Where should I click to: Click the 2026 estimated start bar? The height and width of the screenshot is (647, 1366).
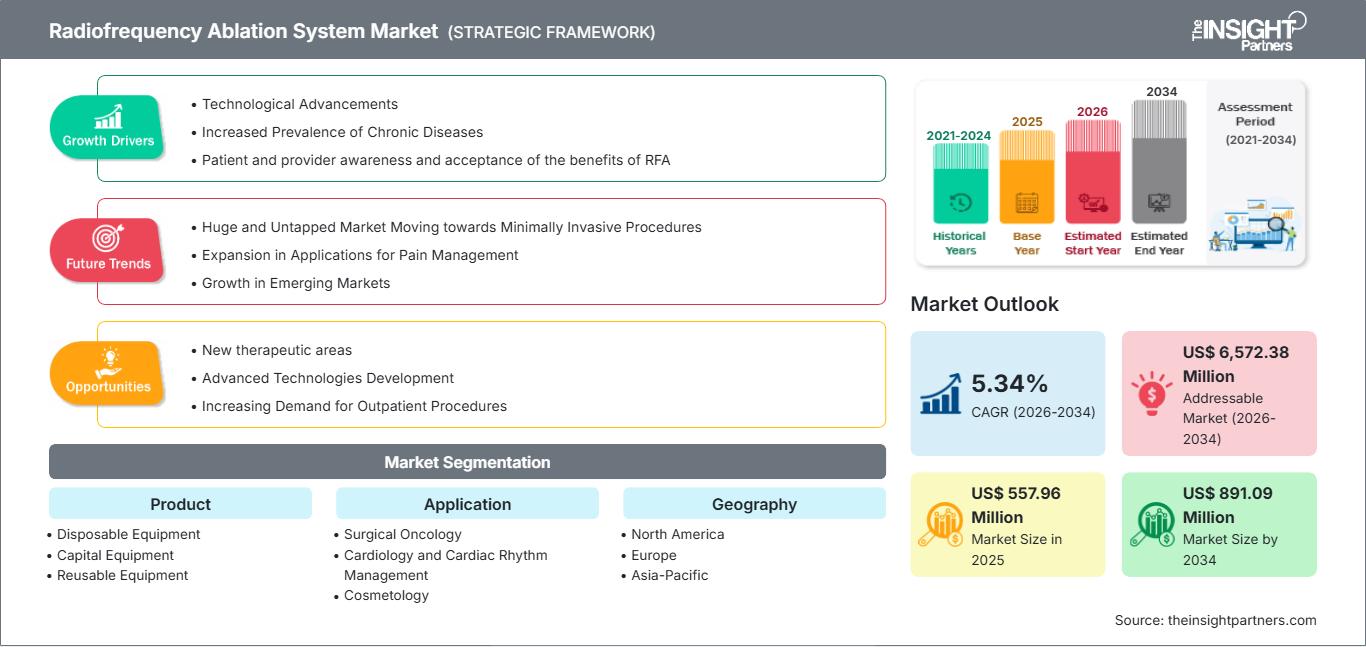pos(1092,171)
